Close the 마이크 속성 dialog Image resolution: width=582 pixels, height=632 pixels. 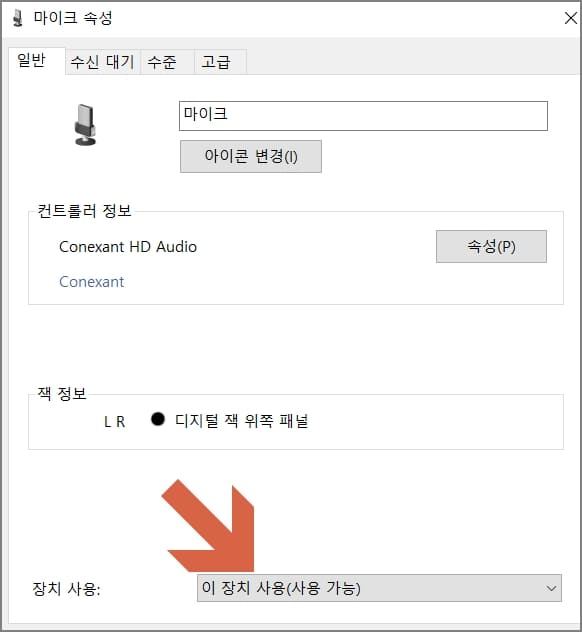571,18
